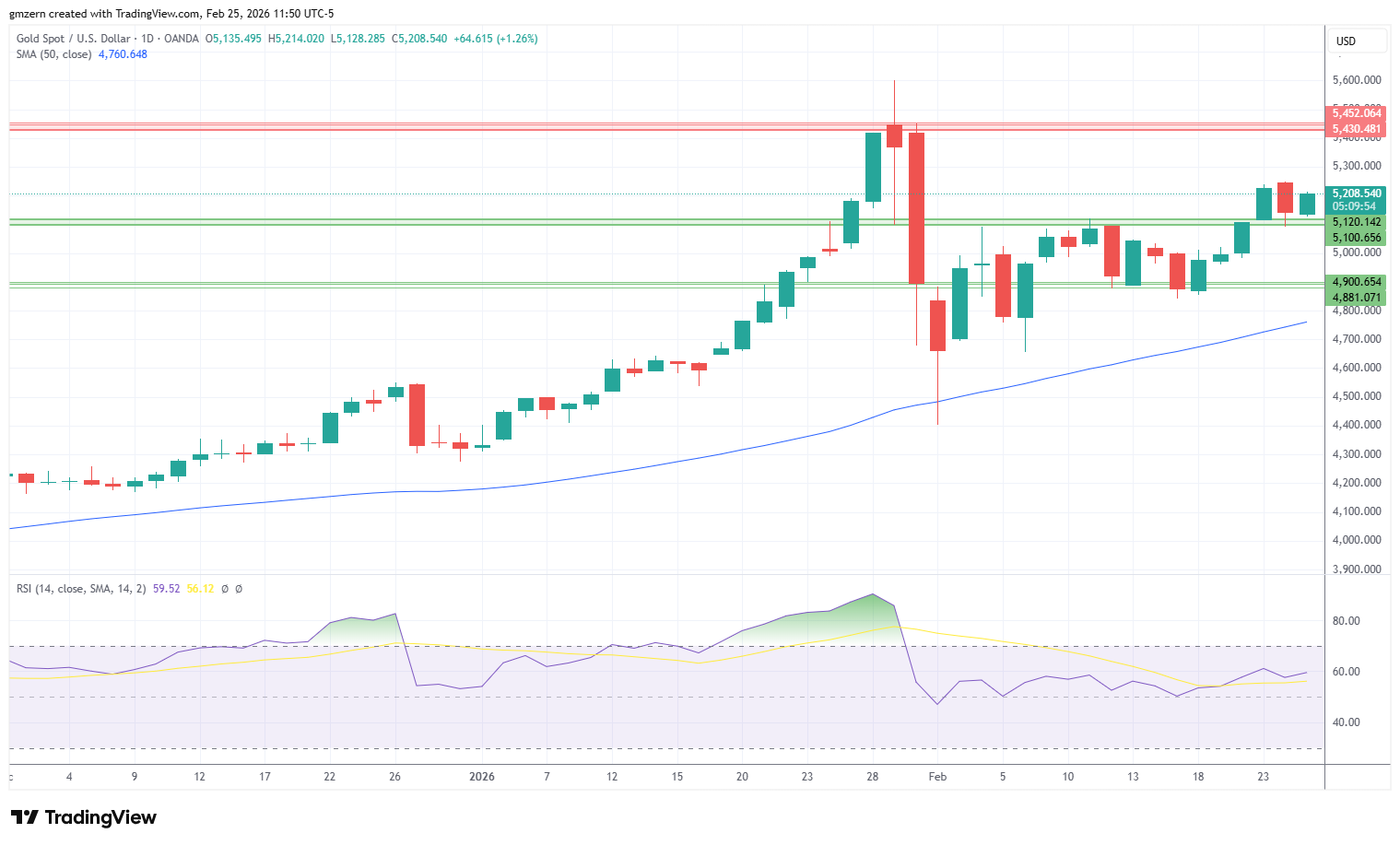Click the green 5,100.656 price tag
The width and height of the screenshot is (1400, 845).
click(x=1355, y=238)
